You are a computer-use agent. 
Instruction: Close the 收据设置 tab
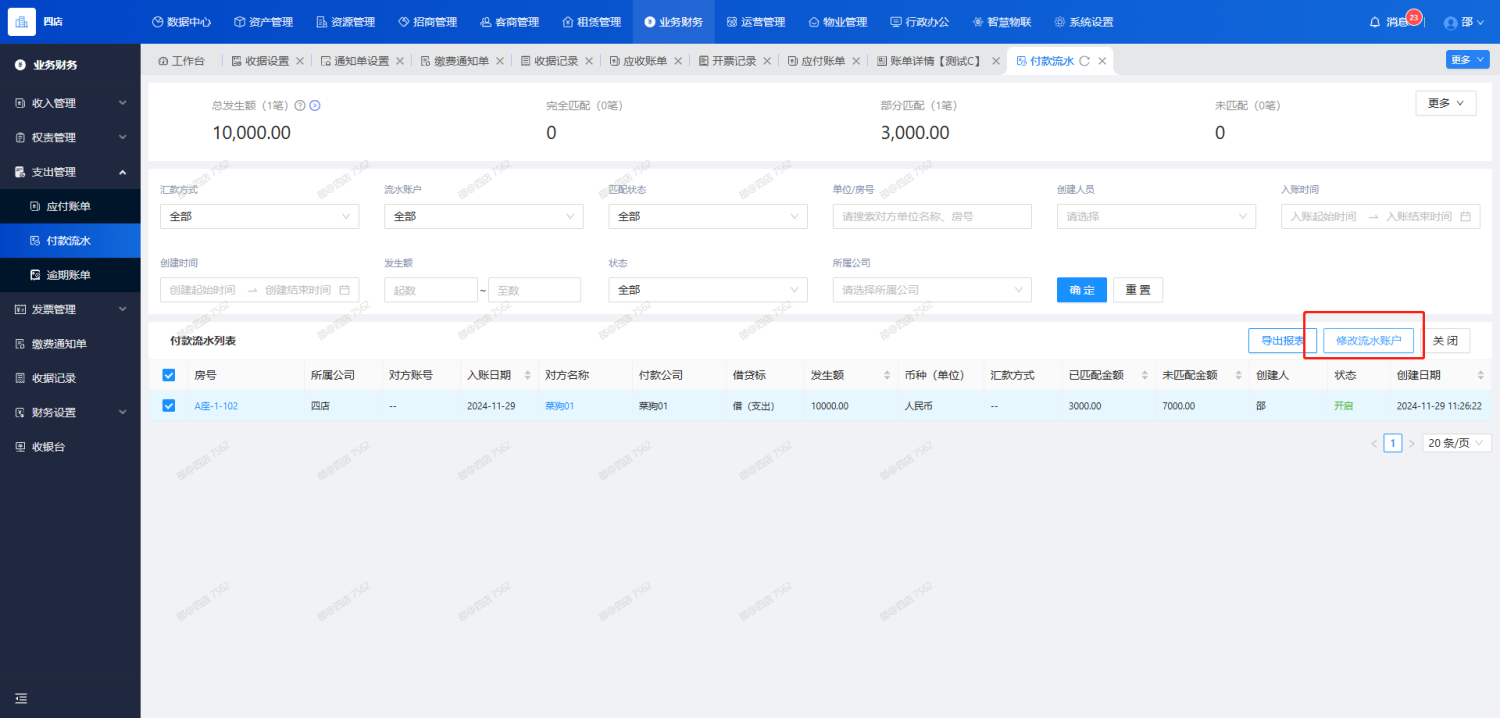click(300, 61)
